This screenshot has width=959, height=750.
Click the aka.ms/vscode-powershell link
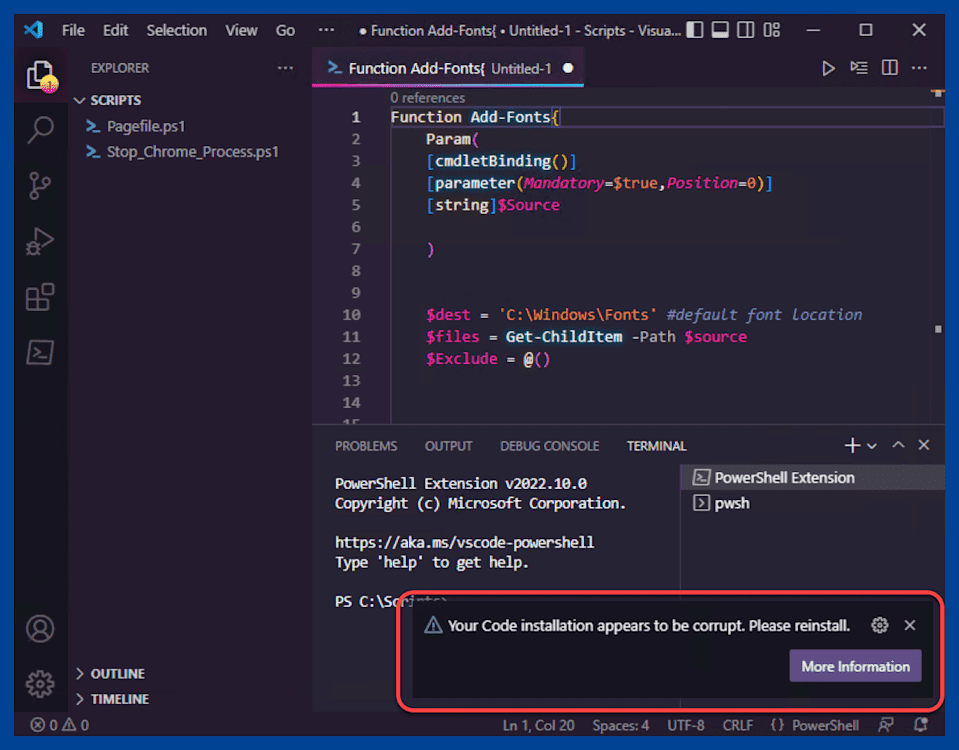[464, 542]
